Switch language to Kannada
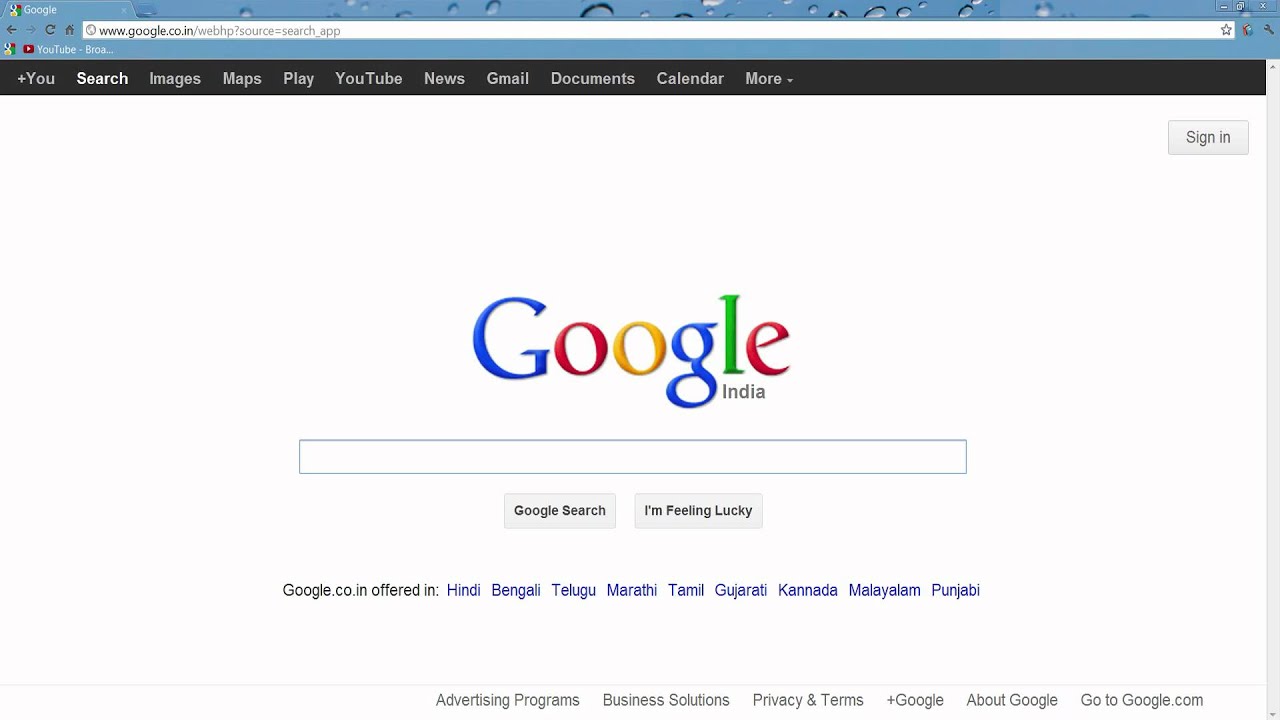Viewport: 1280px width, 720px height. coord(808,590)
